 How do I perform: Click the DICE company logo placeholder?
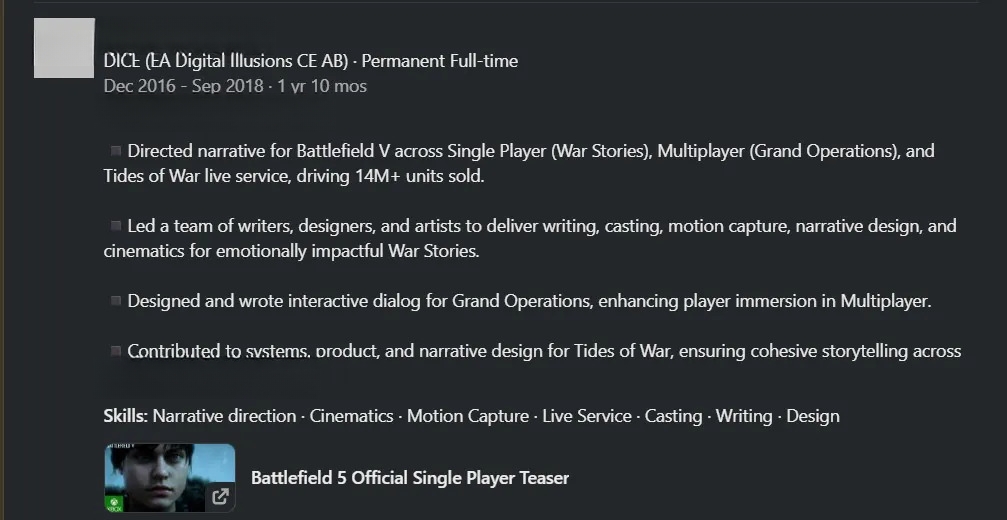pos(64,48)
